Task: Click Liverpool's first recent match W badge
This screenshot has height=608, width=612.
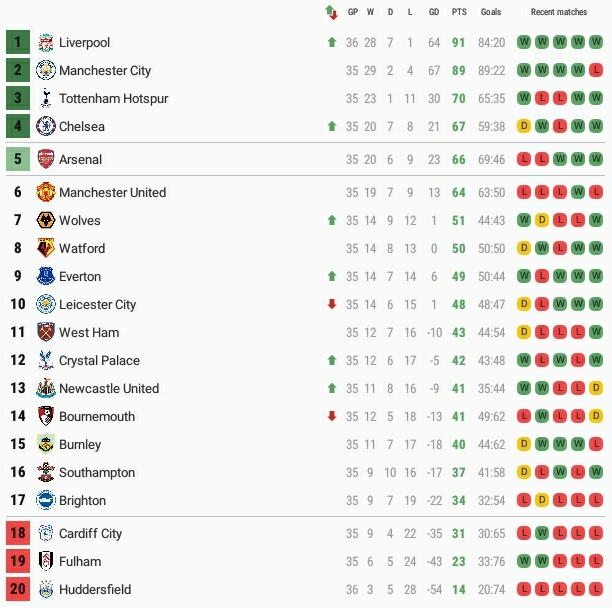Action: coord(524,42)
